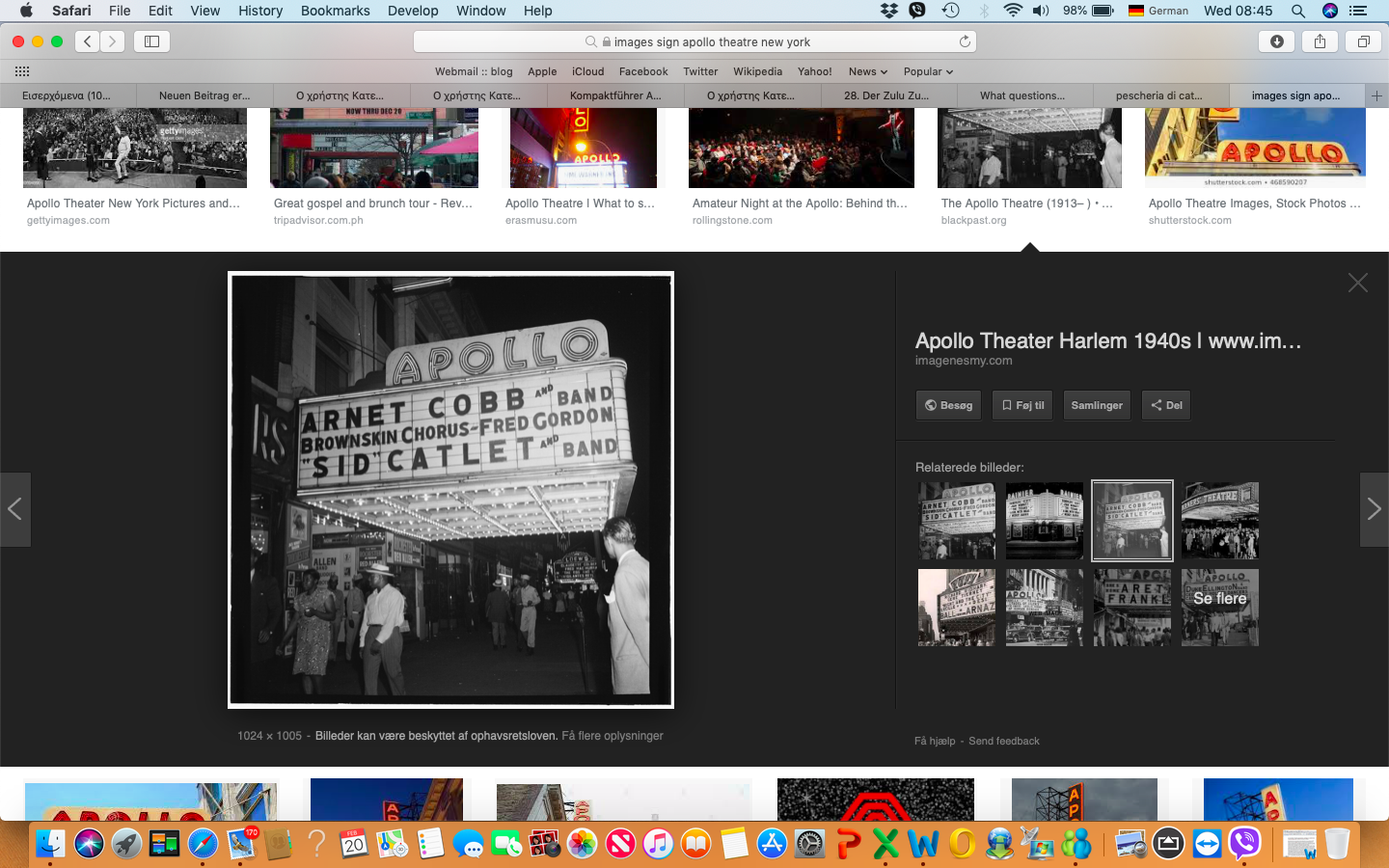The height and width of the screenshot is (868, 1389).
Task: Click the Besøg button
Action: click(949, 405)
